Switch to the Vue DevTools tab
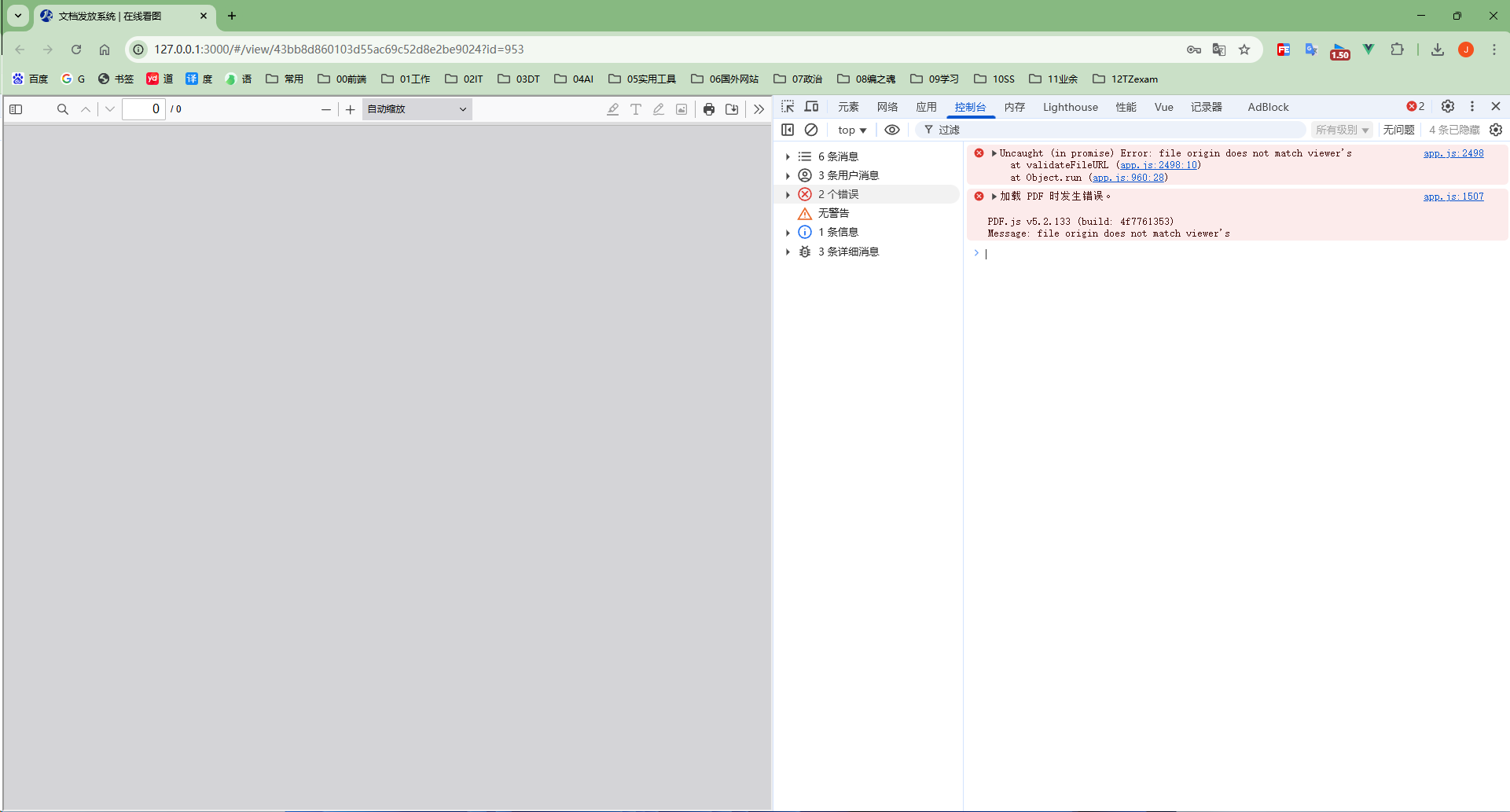1510x812 pixels. [x=1163, y=107]
